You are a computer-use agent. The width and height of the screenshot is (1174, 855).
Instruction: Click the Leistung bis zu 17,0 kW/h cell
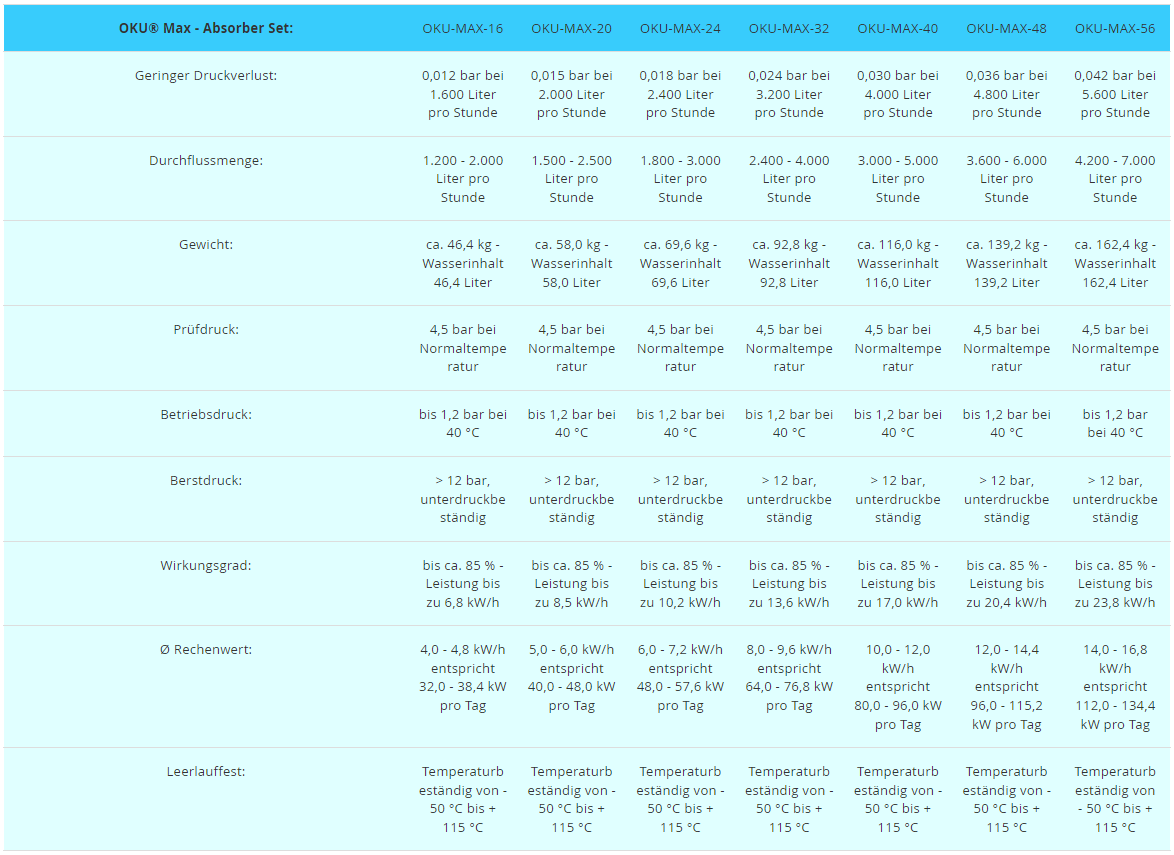898,584
